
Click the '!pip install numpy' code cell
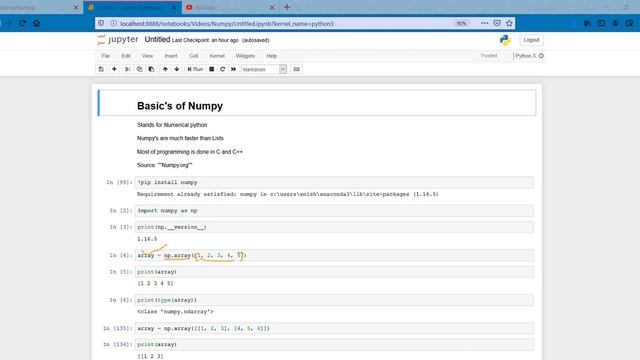(x=334, y=182)
